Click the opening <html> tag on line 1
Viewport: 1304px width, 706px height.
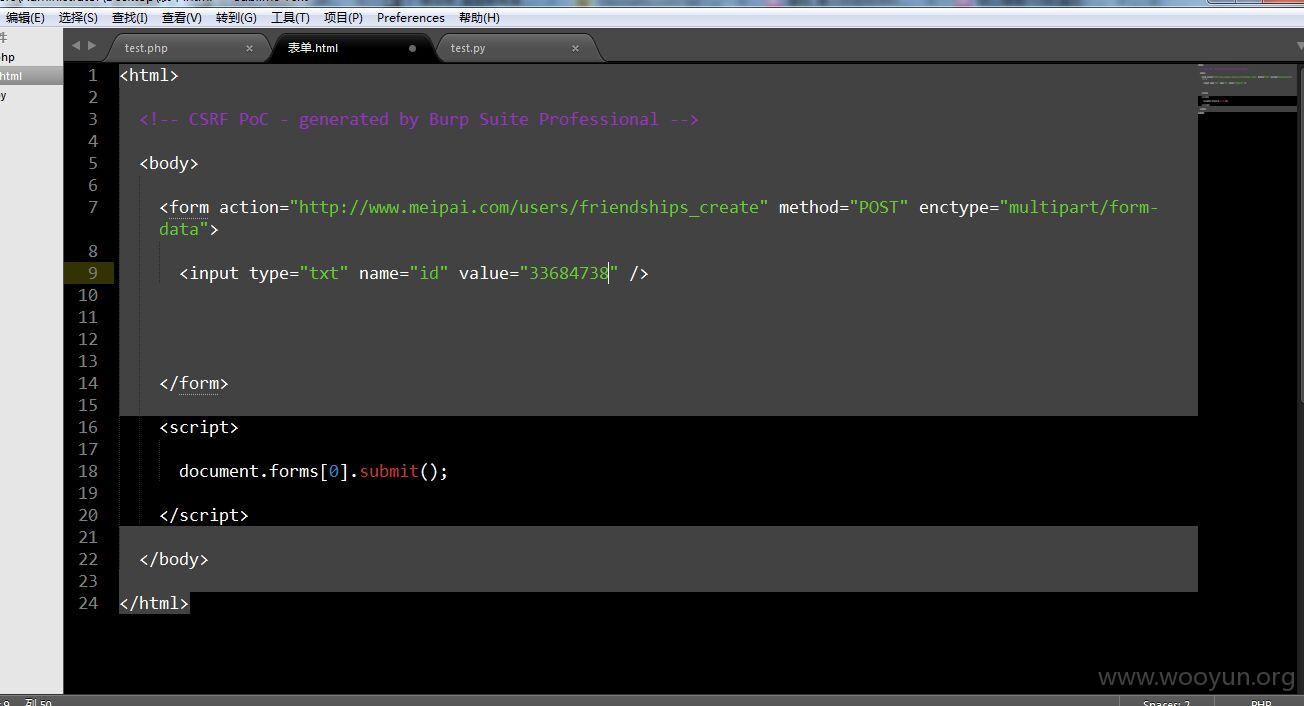click(149, 75)
